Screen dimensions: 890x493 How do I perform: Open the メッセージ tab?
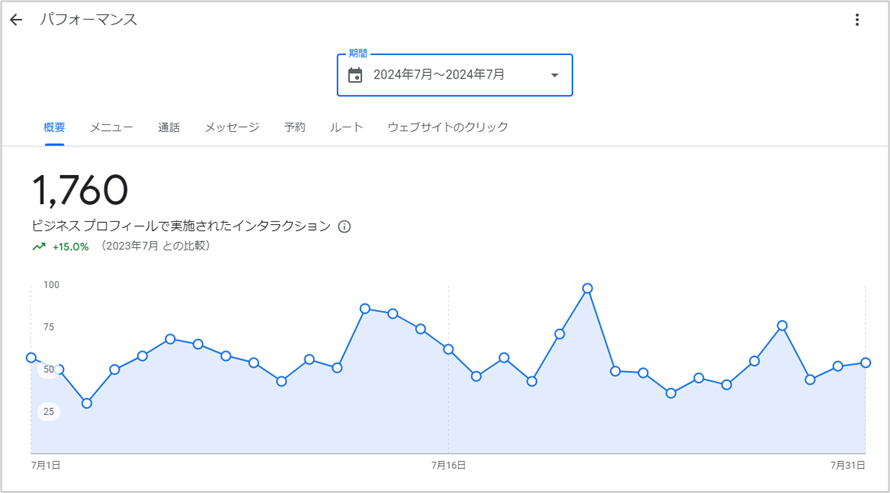(x=232, y=127)
